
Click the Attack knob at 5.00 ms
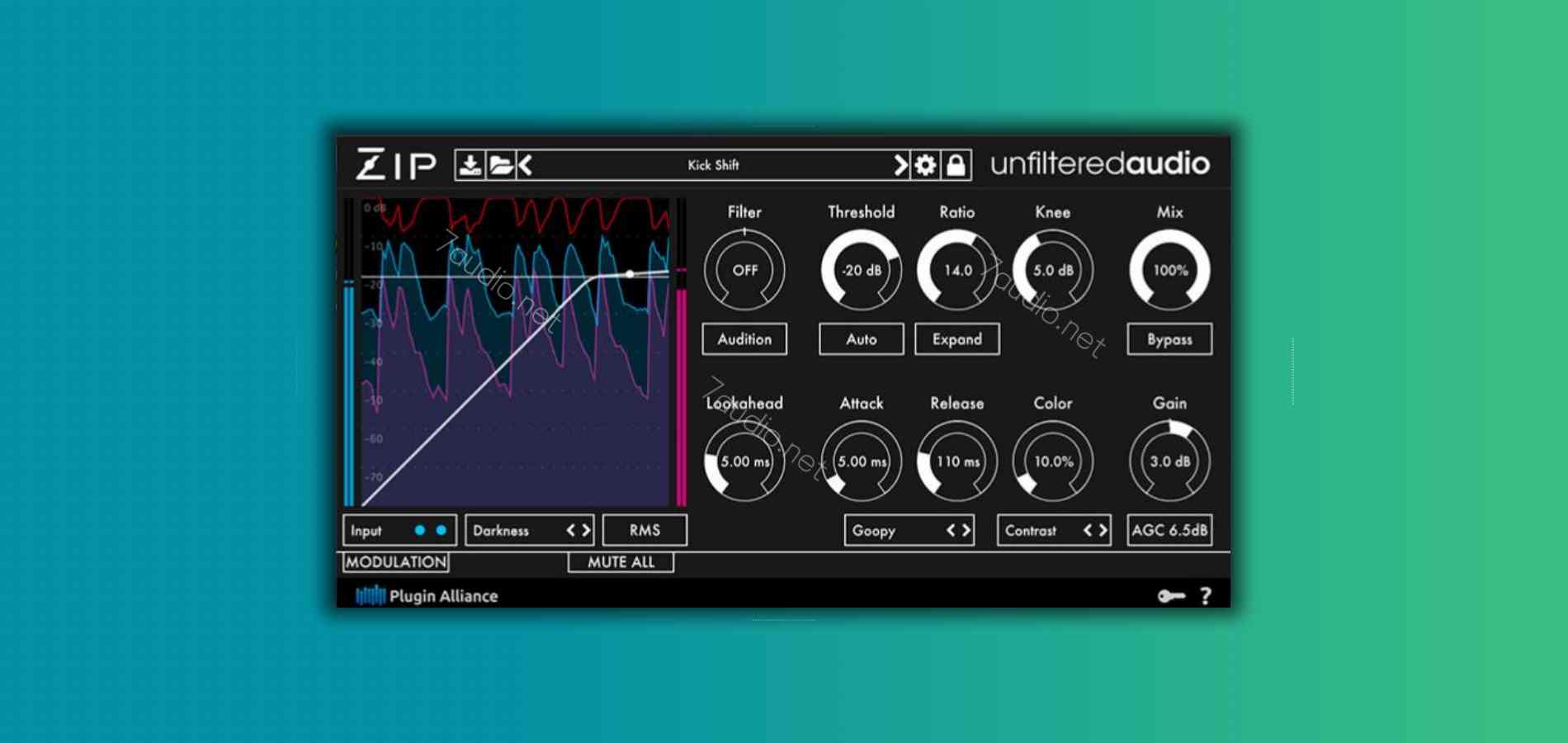click(862, 461)
